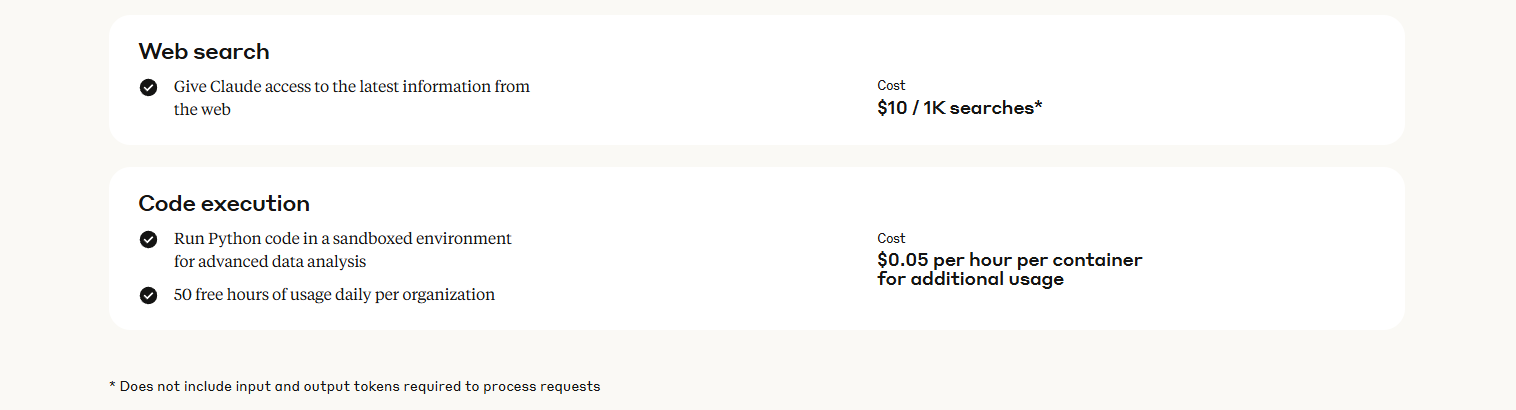Click the checkmark icon beside "50 free hours"

point(148,295)
